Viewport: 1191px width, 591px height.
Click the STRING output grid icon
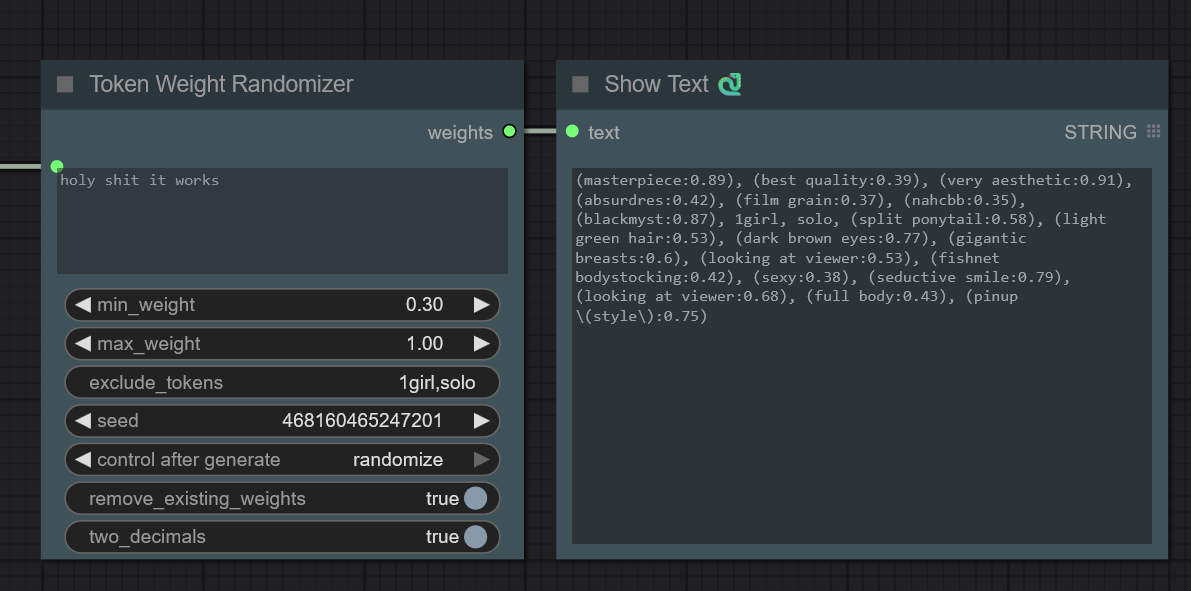pos(1153,131)
